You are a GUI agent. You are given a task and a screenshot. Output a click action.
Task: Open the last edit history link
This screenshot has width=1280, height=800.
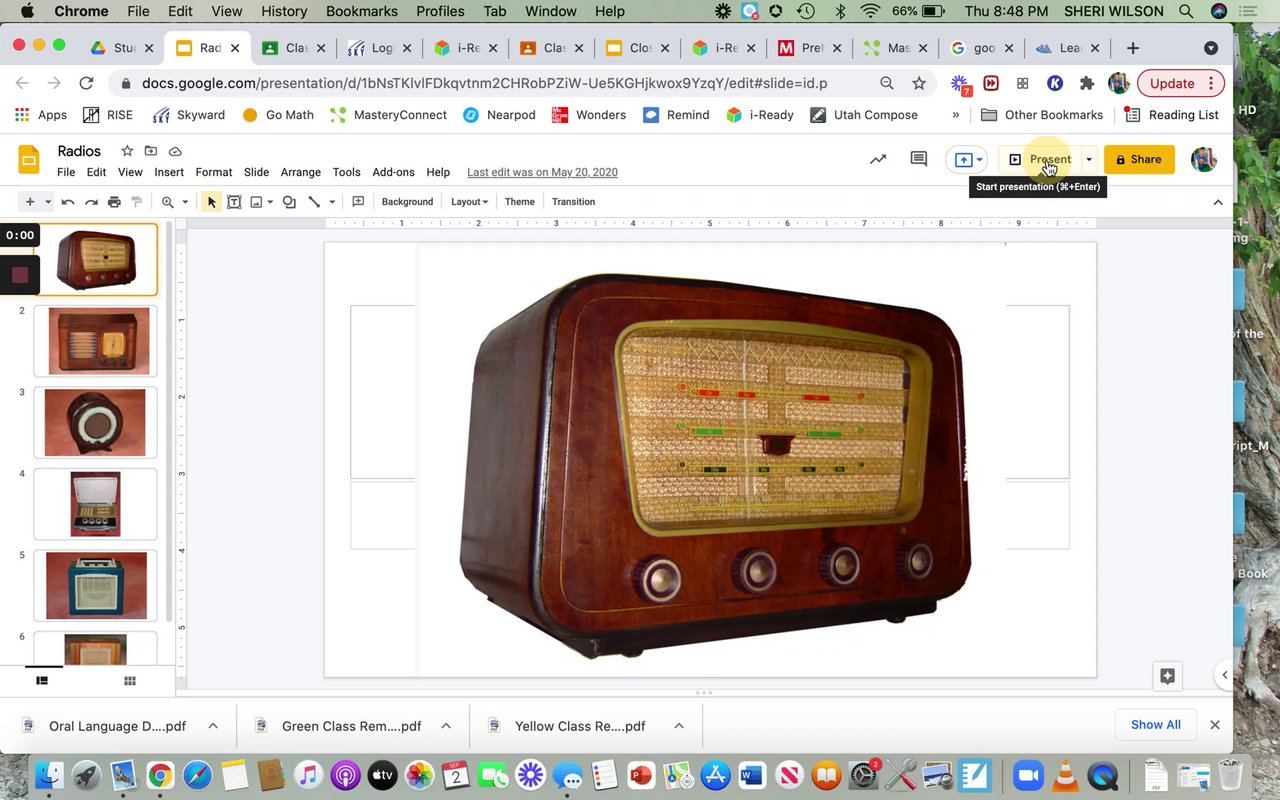point(542,172)
